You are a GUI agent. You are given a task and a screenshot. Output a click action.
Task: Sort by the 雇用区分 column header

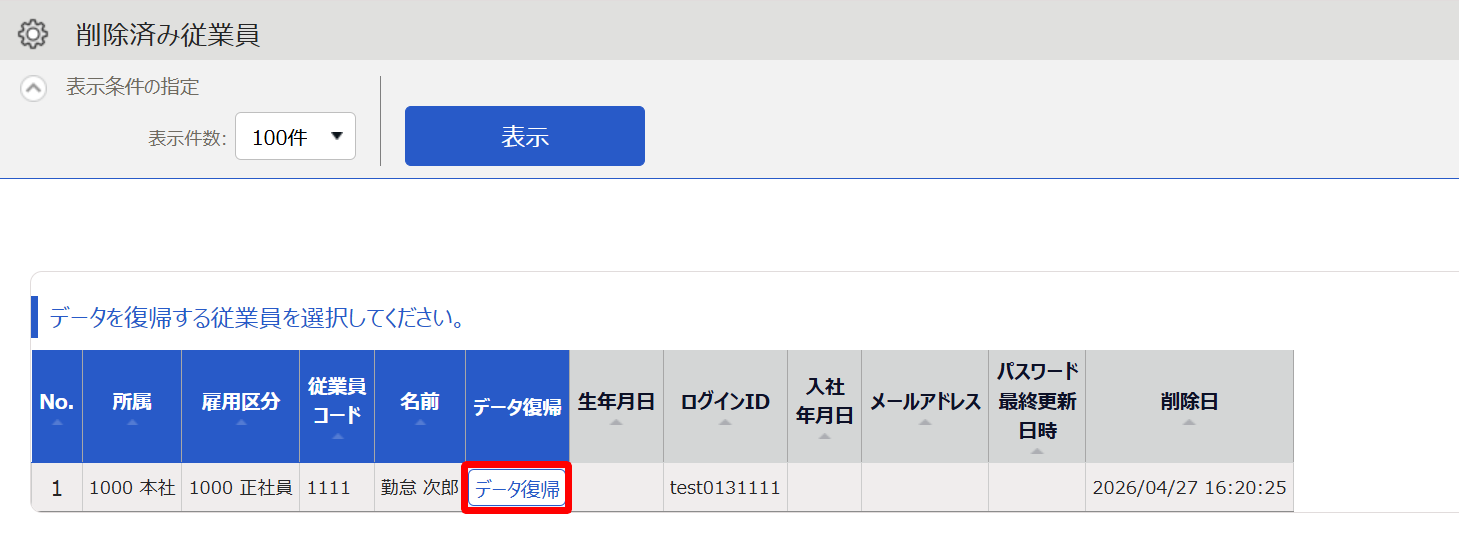(241, 406)
